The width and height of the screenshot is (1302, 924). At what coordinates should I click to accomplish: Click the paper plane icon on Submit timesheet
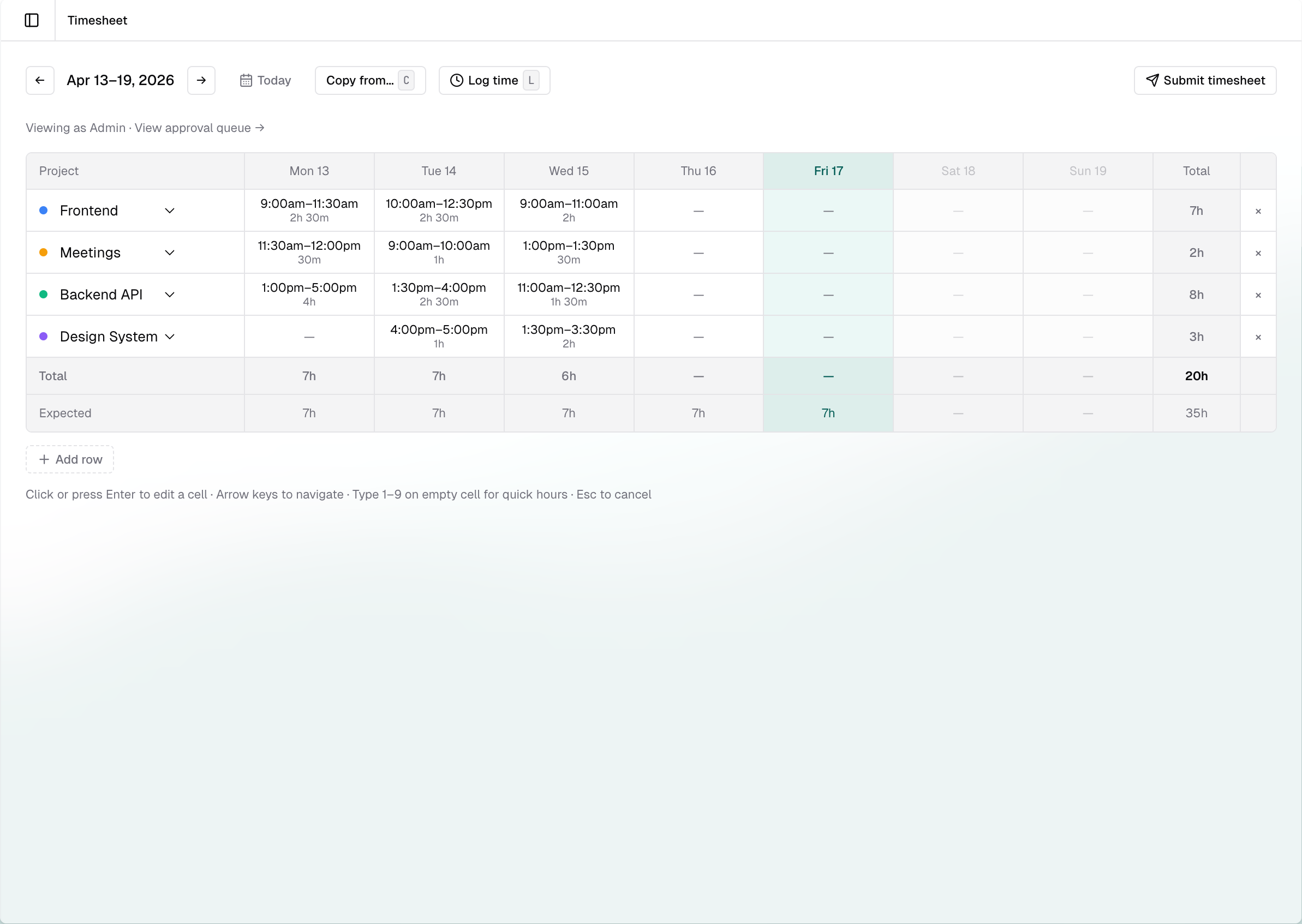(x=1154, y=80)
